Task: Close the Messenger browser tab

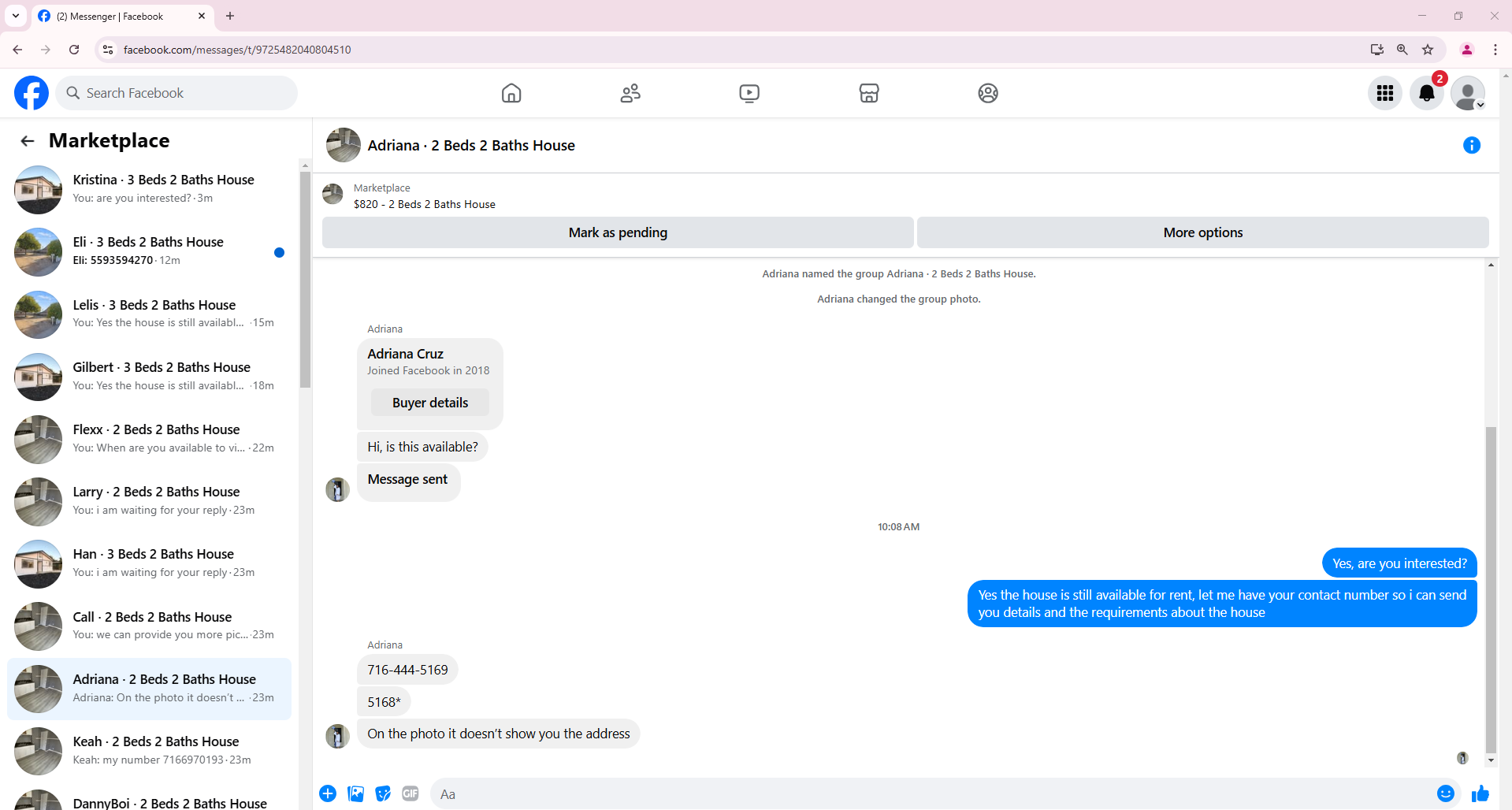Action: (x=202, y=16)
